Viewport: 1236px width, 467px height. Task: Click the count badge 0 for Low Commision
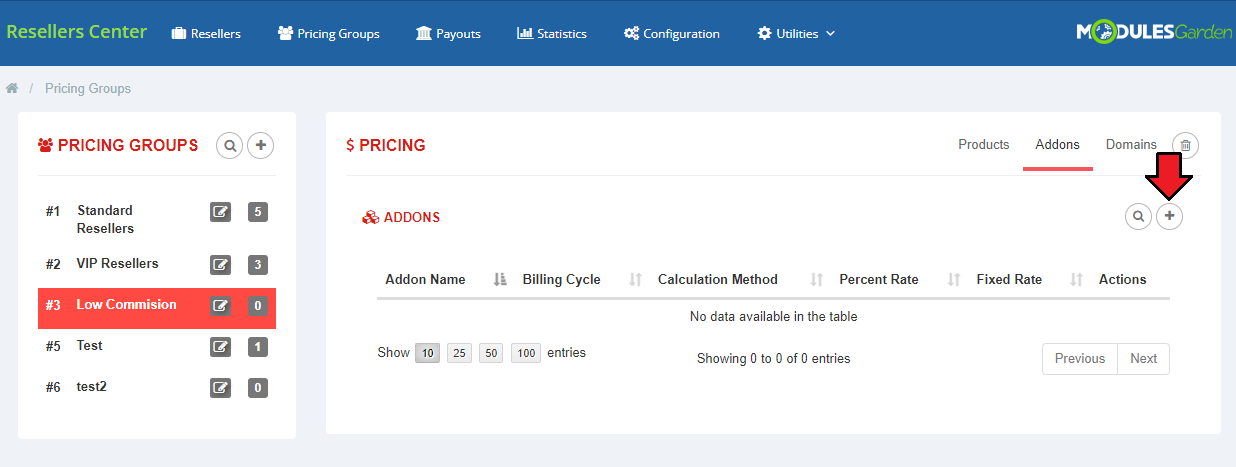pos(258,306)
